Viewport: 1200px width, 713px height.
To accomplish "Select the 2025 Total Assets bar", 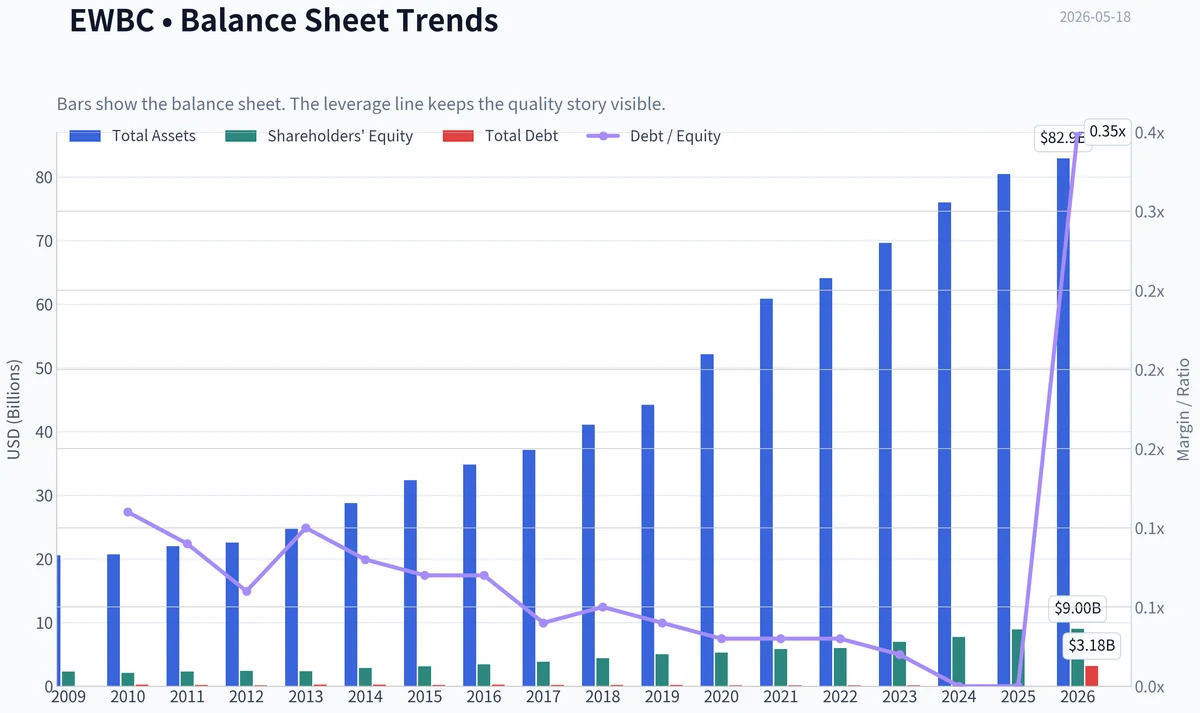I will click(1004, 430).
